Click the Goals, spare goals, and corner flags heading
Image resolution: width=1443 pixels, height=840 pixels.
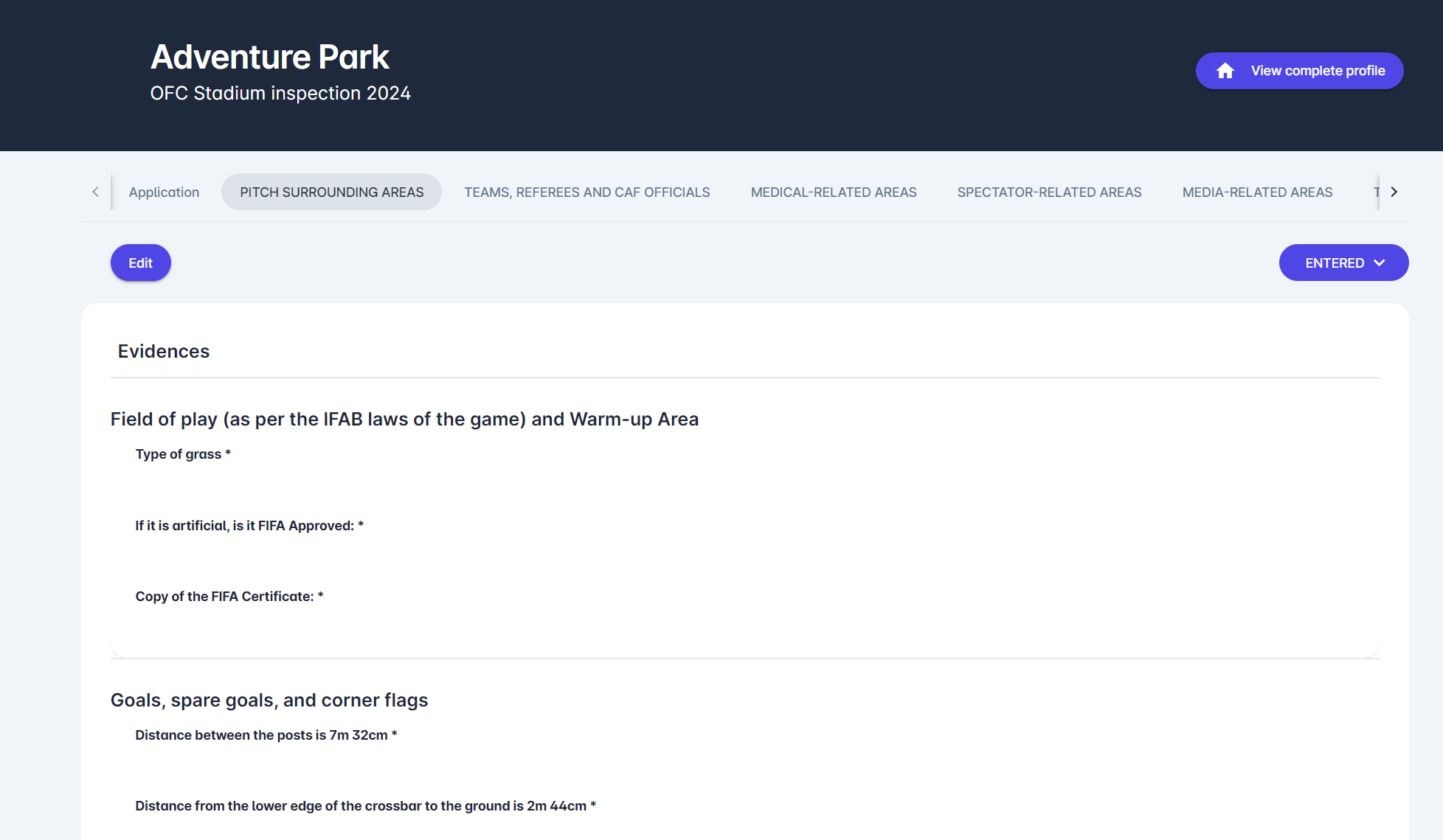click(269, 700)
